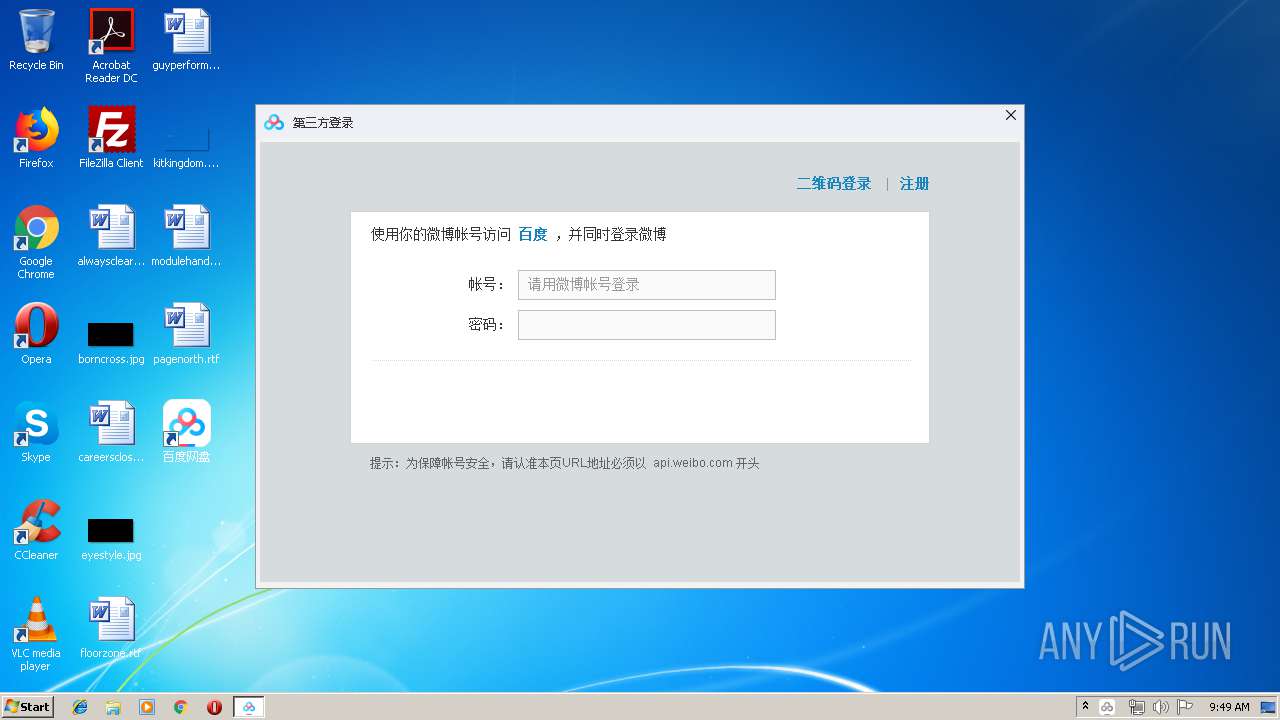
Task: Click the 9:49 AM system clock
Action: tap(1229, 707)
